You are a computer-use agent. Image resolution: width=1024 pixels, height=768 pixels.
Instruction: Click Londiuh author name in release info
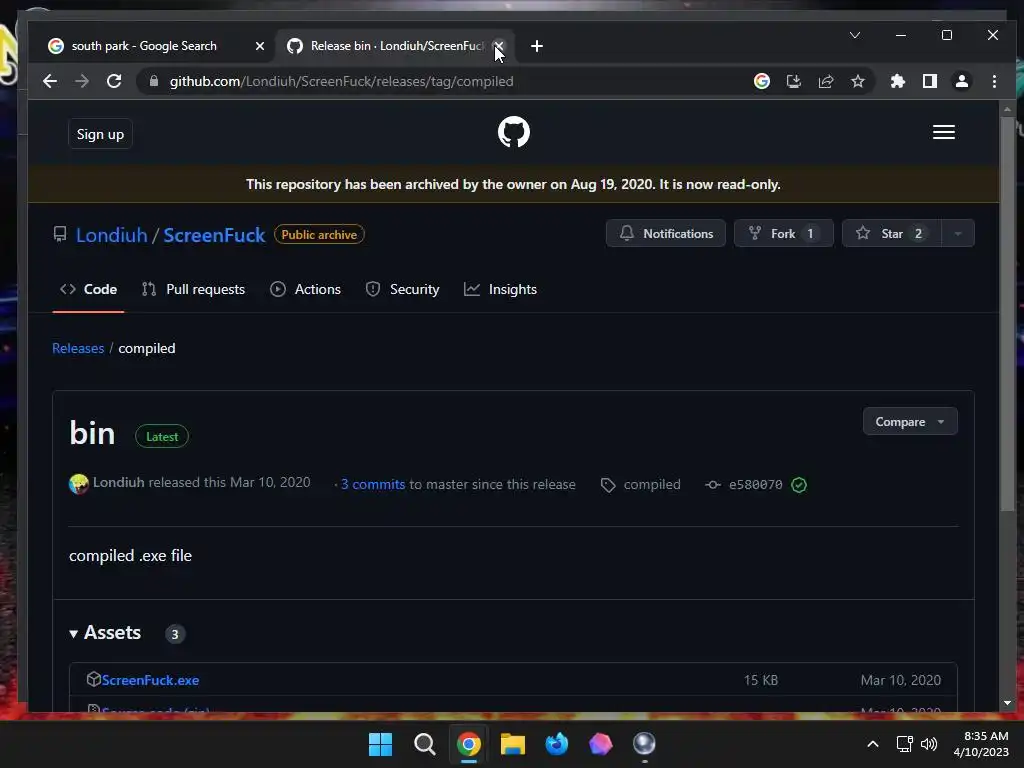click(118, 482)
